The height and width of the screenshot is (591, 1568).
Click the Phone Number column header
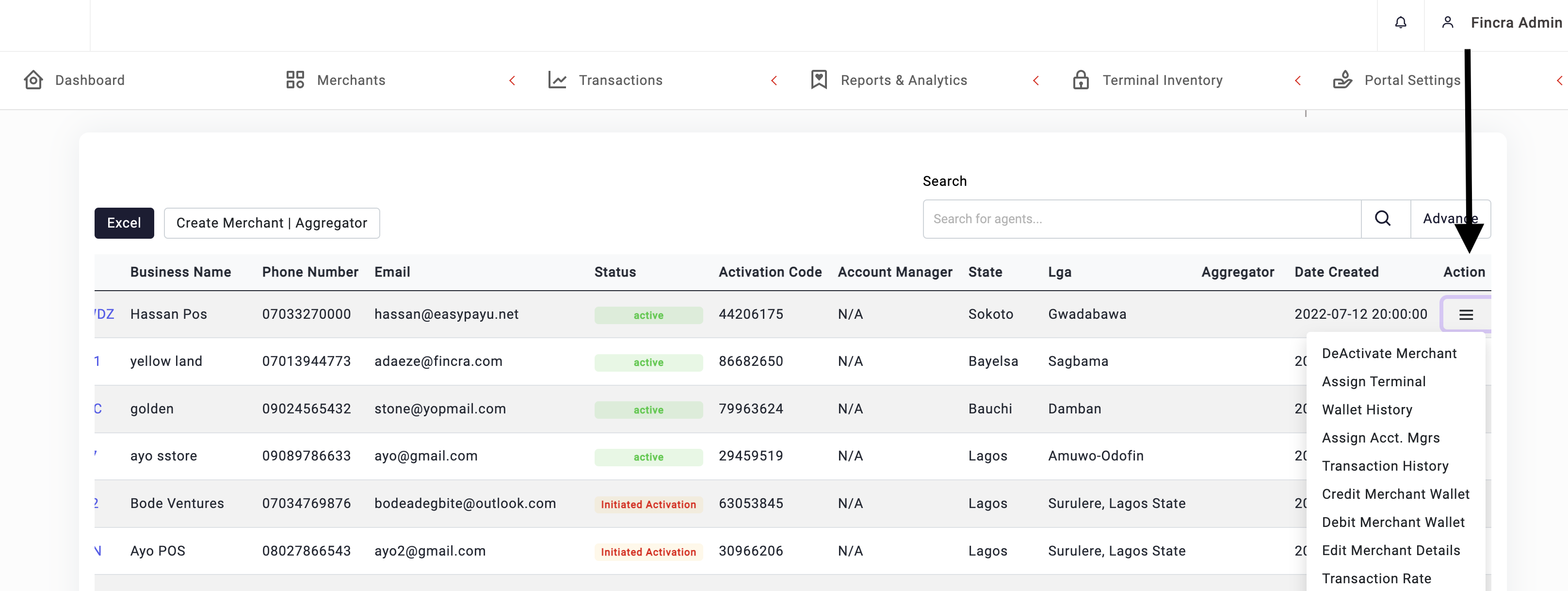(310, 272)
